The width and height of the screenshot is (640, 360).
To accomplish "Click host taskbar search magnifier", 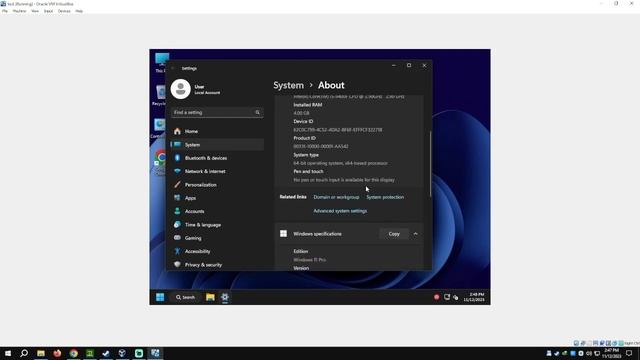I will [x=24, y=353].
